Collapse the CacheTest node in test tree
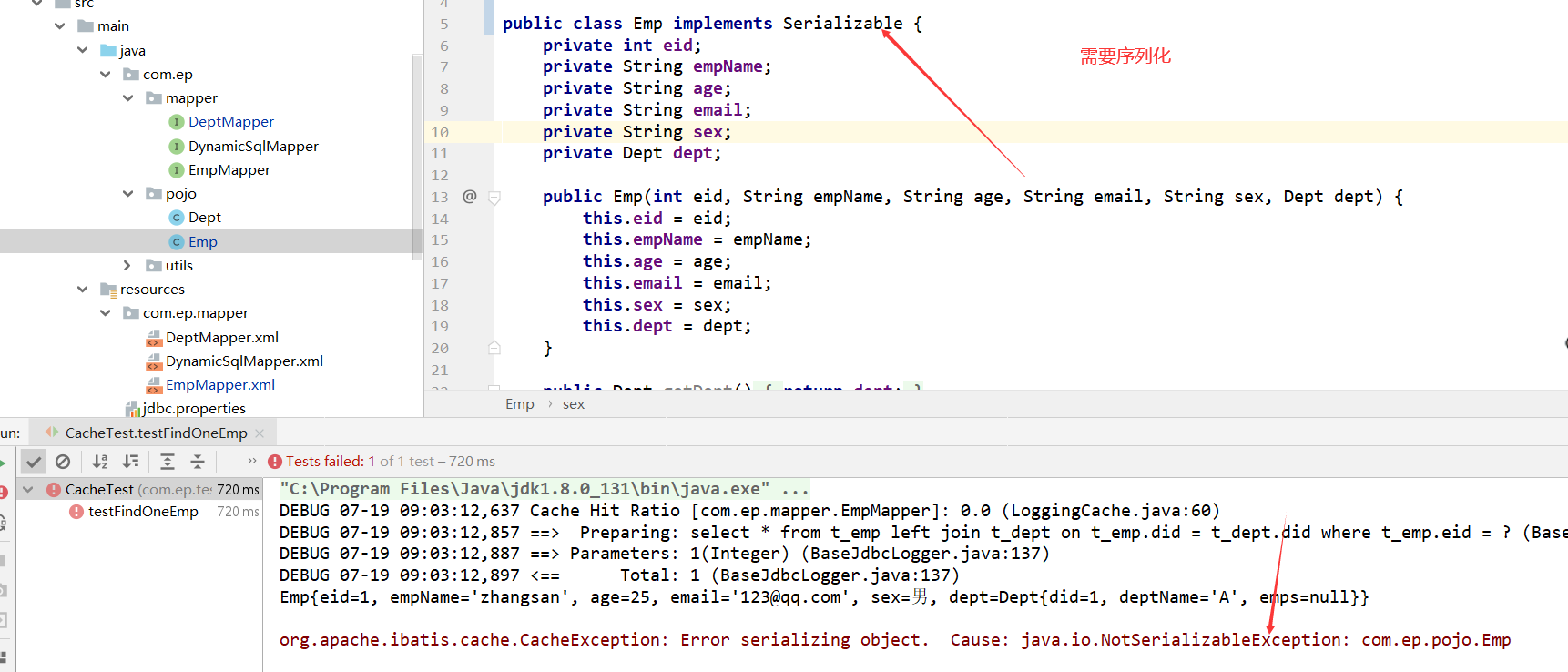The image size is (1568, 672). (28, 490)
